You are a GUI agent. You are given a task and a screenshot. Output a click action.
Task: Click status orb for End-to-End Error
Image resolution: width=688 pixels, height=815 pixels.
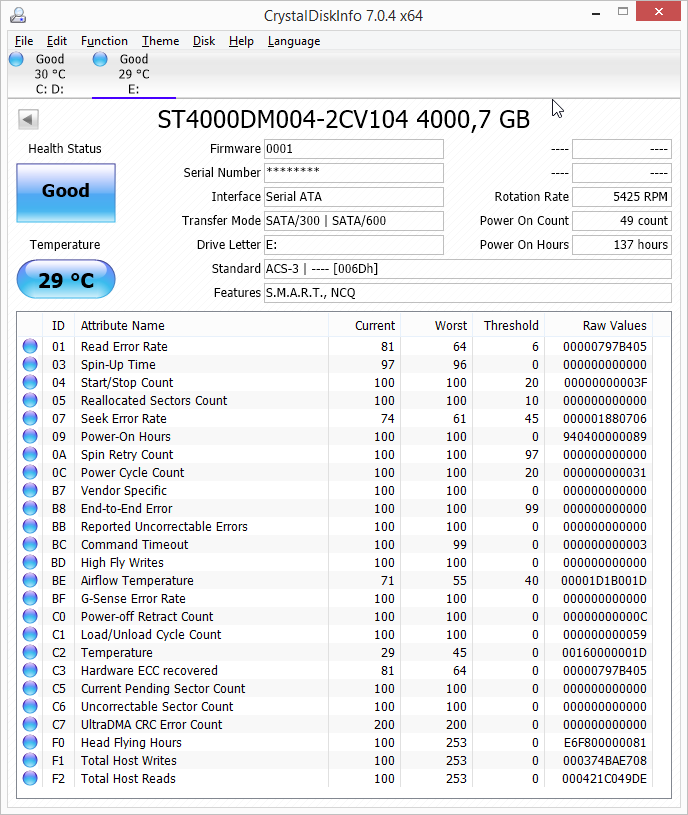pyautogui.click(x=30, y=508)
